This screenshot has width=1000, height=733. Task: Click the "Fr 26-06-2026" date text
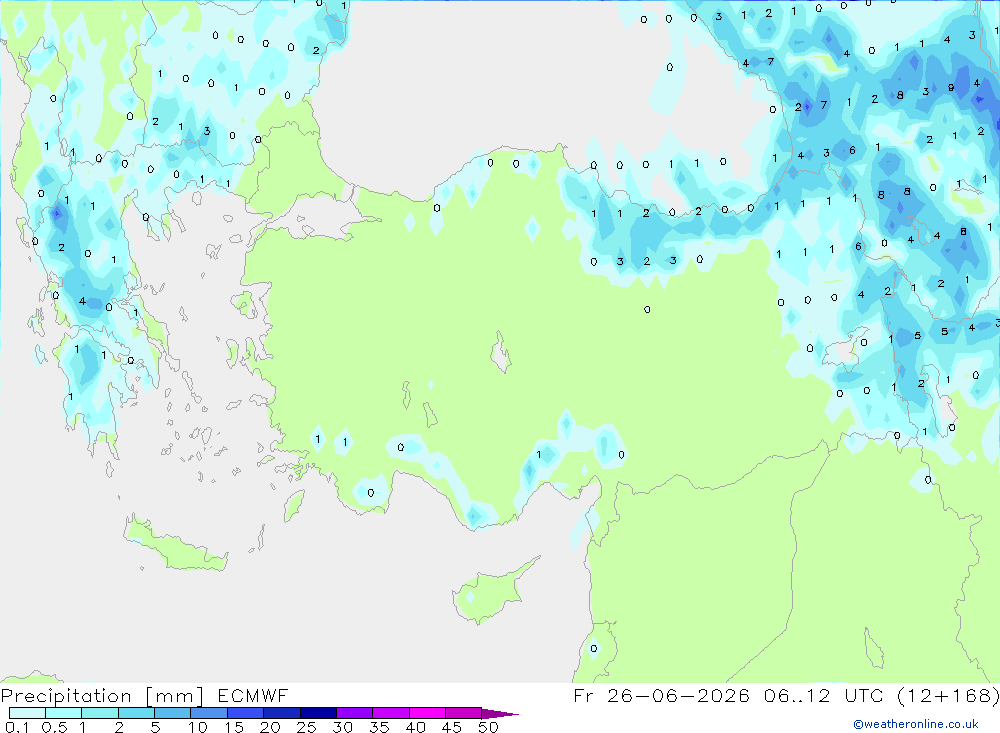pos(661,696)
